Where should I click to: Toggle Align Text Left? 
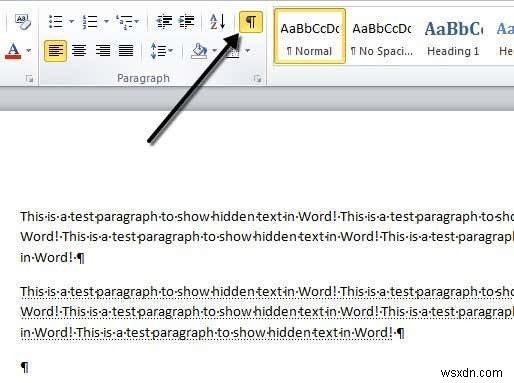click(55, 51)
